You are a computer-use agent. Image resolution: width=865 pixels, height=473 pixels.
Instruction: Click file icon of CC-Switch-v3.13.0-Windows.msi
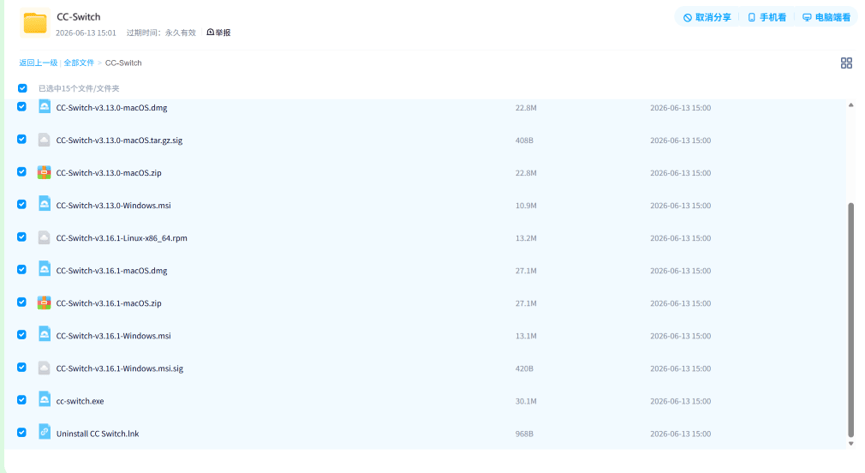[44, 205]
